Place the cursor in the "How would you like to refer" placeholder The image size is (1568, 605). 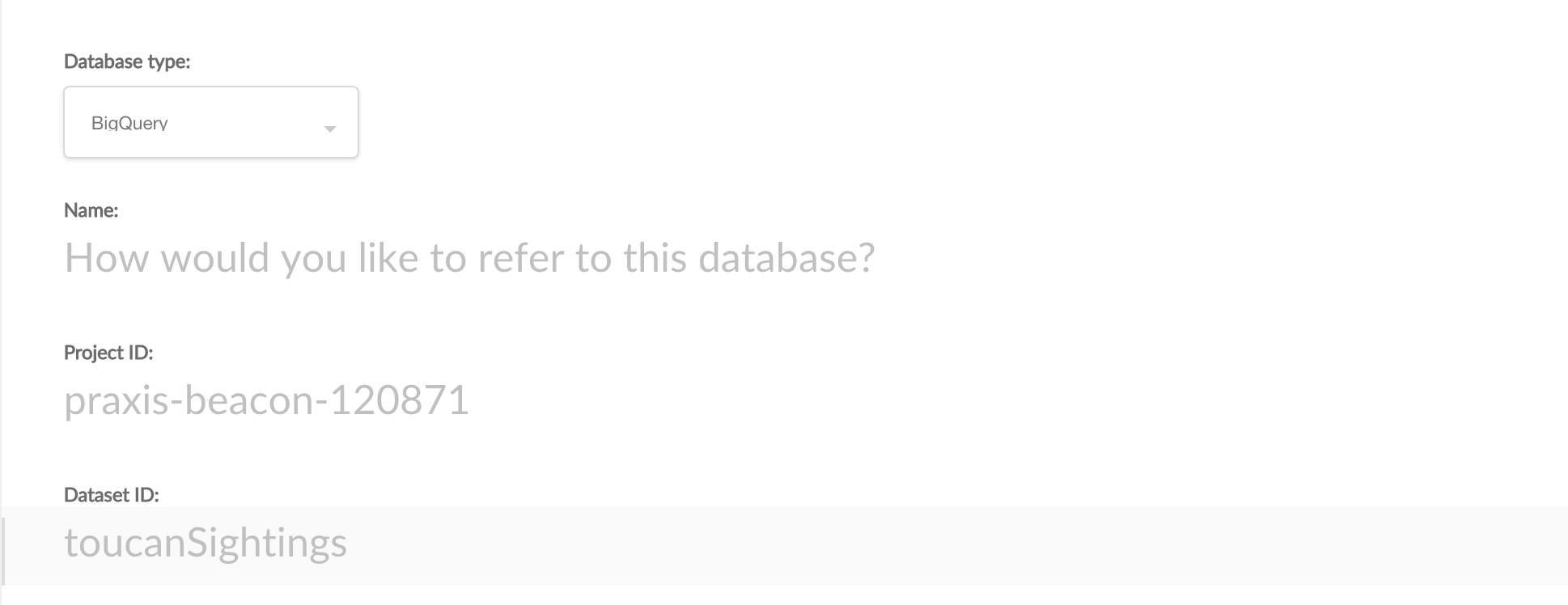click(x=469, y=258)
